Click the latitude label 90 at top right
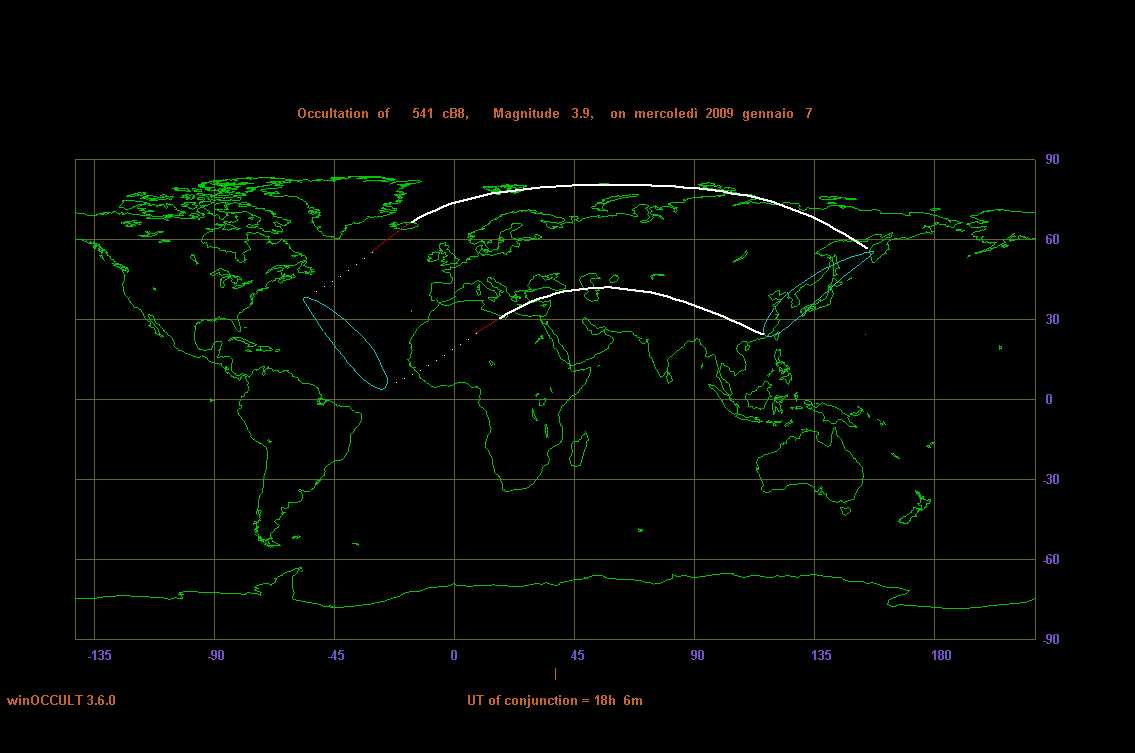Viewport: 1135px width, 753px height. [x=1052, y=159]
